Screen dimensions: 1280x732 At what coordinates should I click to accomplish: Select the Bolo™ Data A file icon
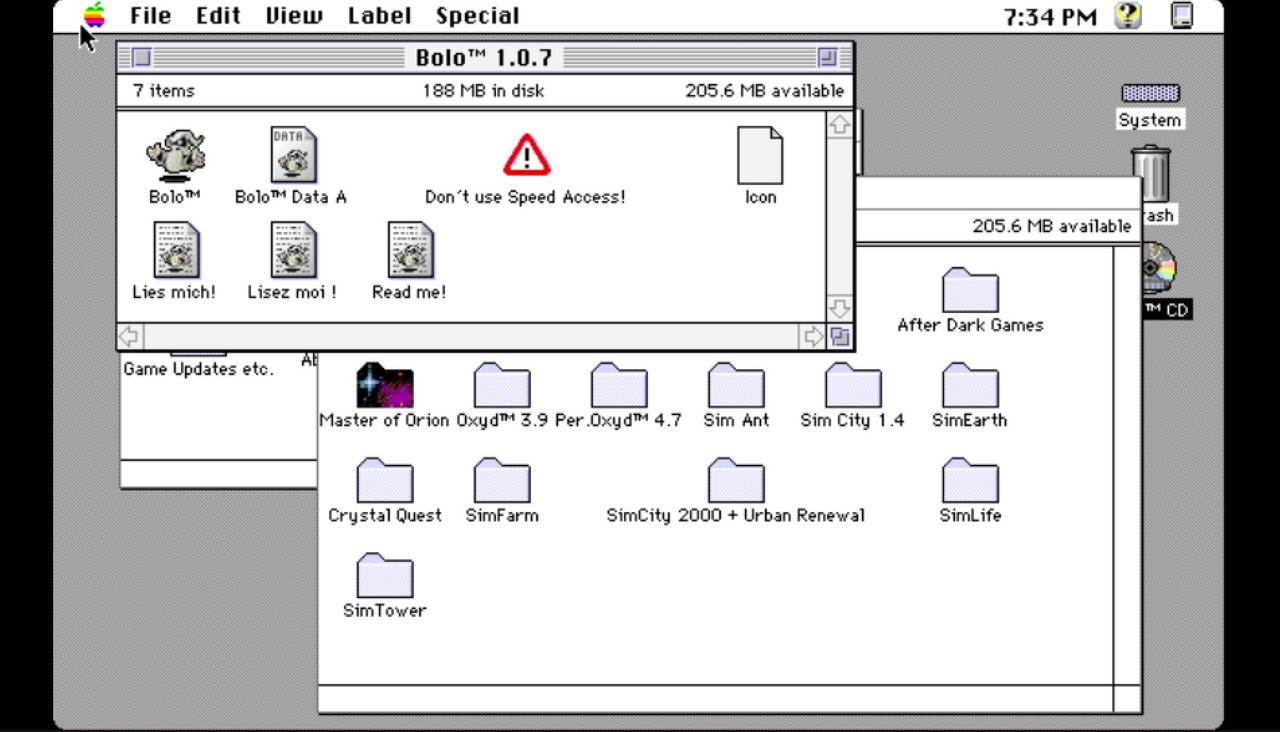click(x=293, y=155)
